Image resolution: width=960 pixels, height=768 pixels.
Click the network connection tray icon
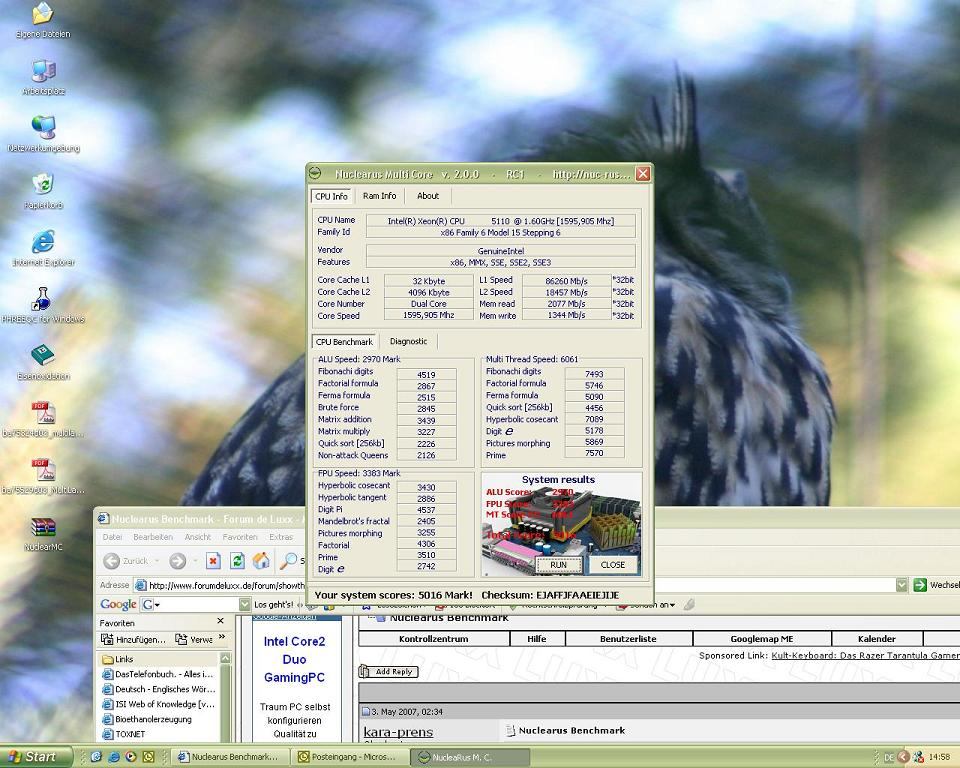pos(918,758)
